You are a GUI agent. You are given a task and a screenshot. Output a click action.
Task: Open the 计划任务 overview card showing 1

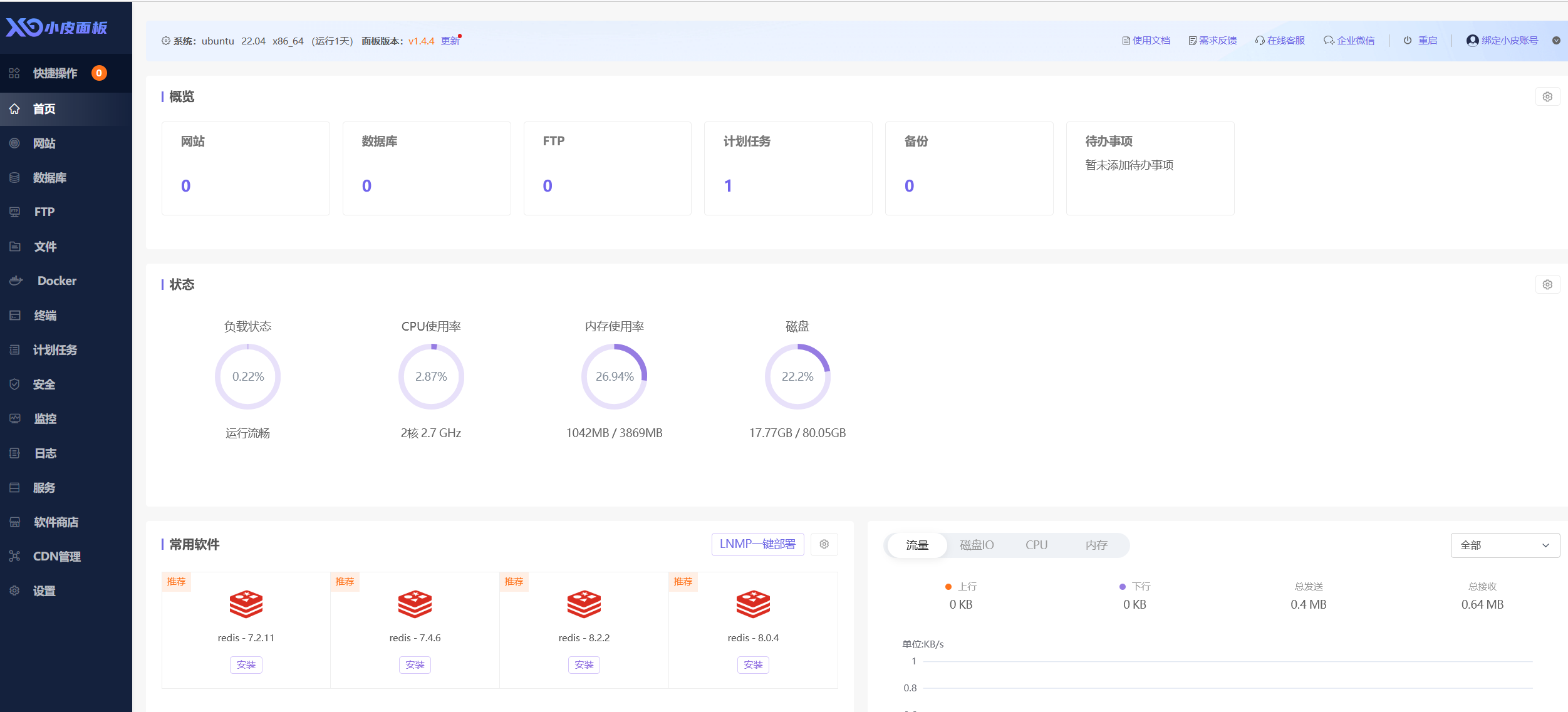[x=788, y=168]
